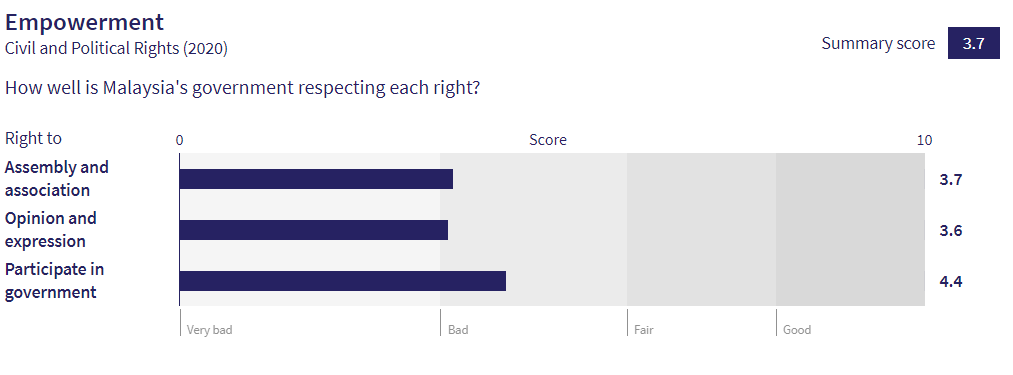The image size is (1013, 375).
Task: Click the 4.4 score value for Participate
Action: click(951, 282)
